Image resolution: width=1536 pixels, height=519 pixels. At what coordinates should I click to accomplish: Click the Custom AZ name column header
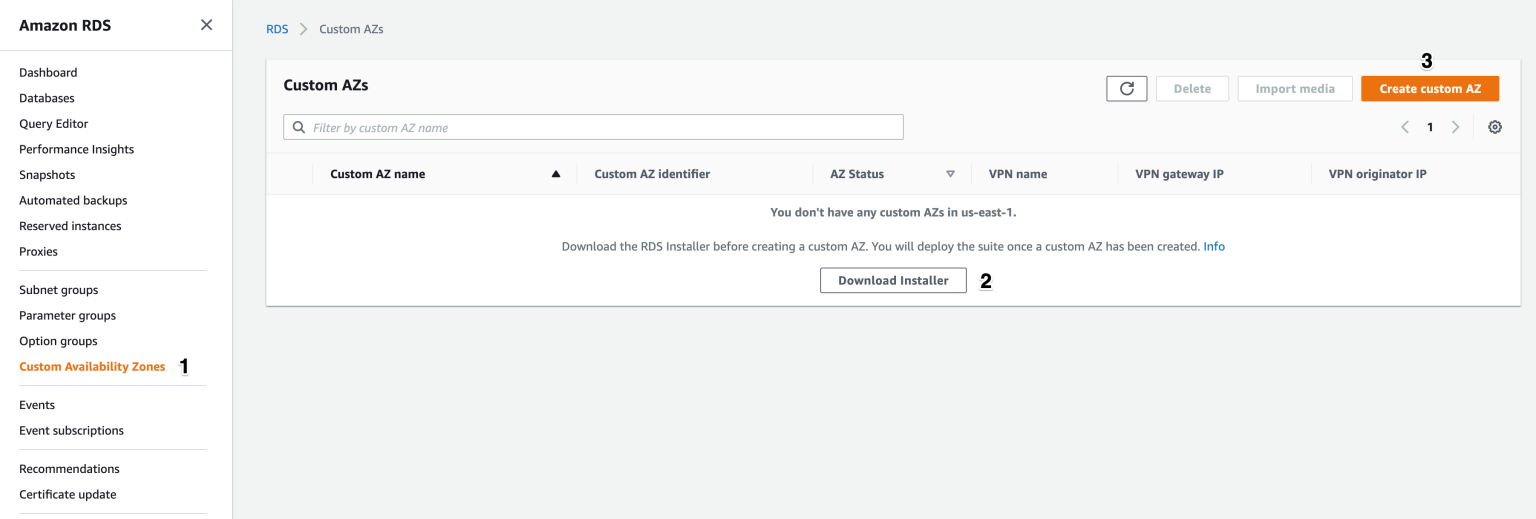click(x=377, y=174)
